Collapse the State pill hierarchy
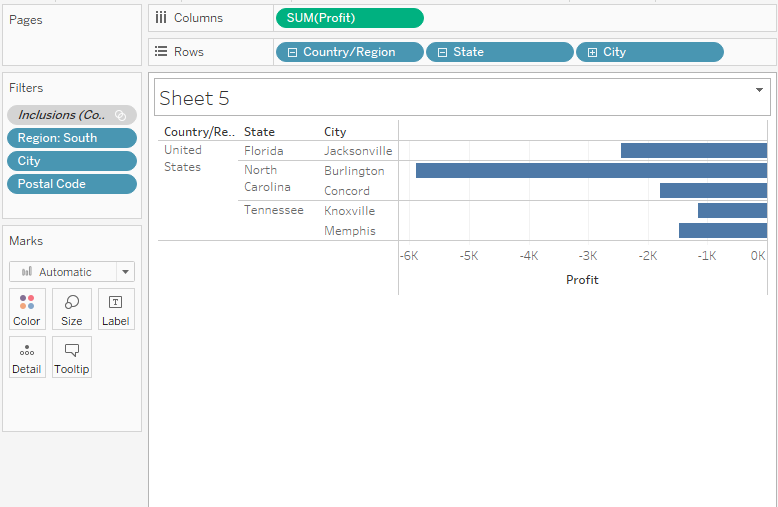 pos(442,52)
